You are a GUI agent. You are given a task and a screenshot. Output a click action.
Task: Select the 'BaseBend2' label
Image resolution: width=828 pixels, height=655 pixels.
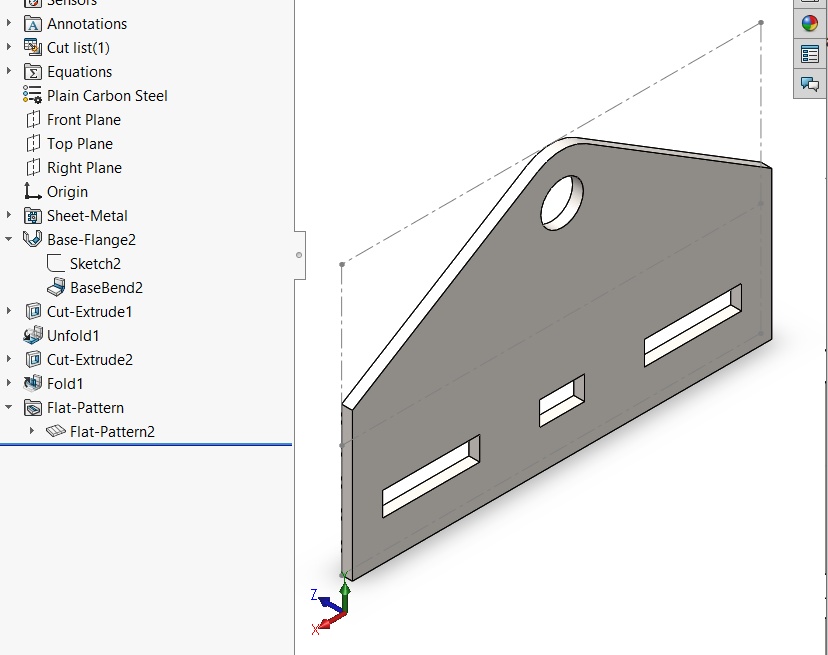[107, 287]
